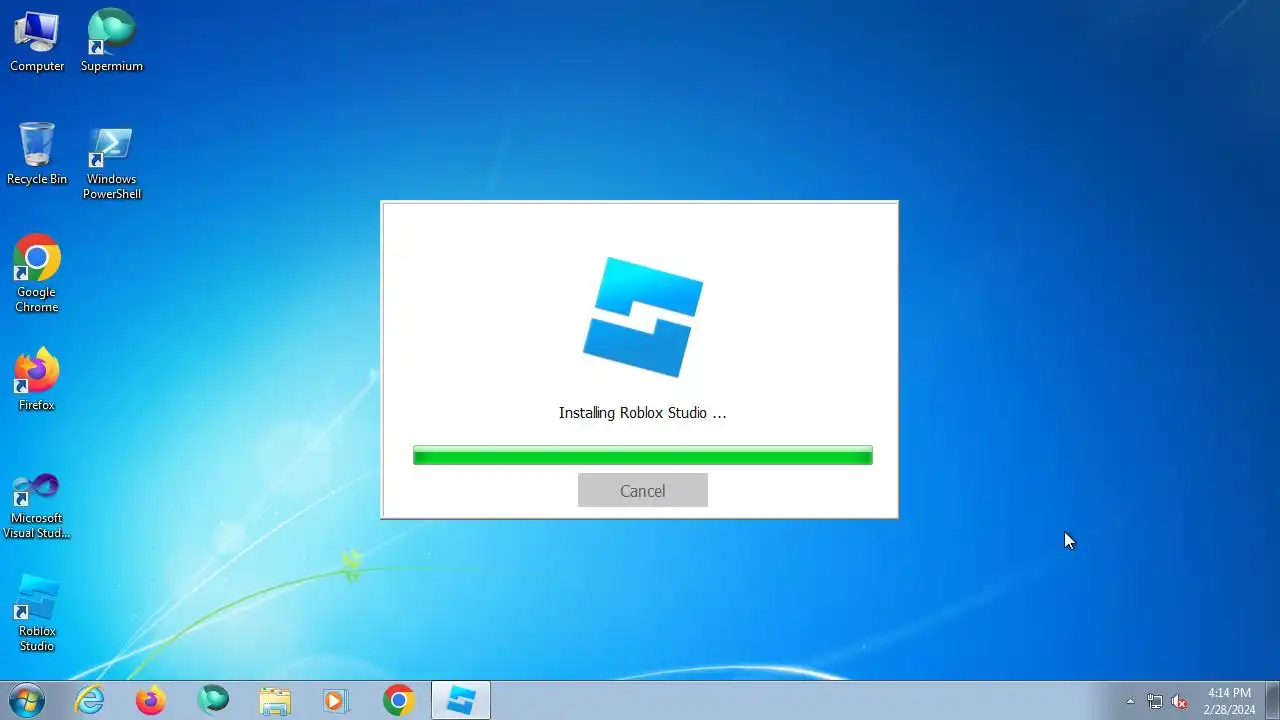Open the Computer desktop icon

click(x=37, y=41)
